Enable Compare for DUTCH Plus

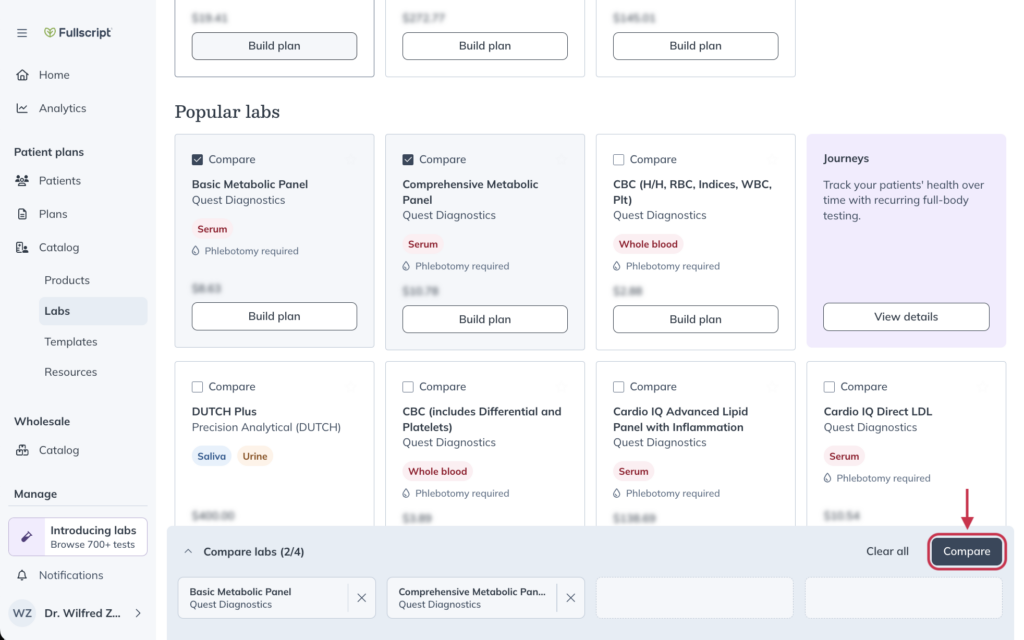click(199, 386)
